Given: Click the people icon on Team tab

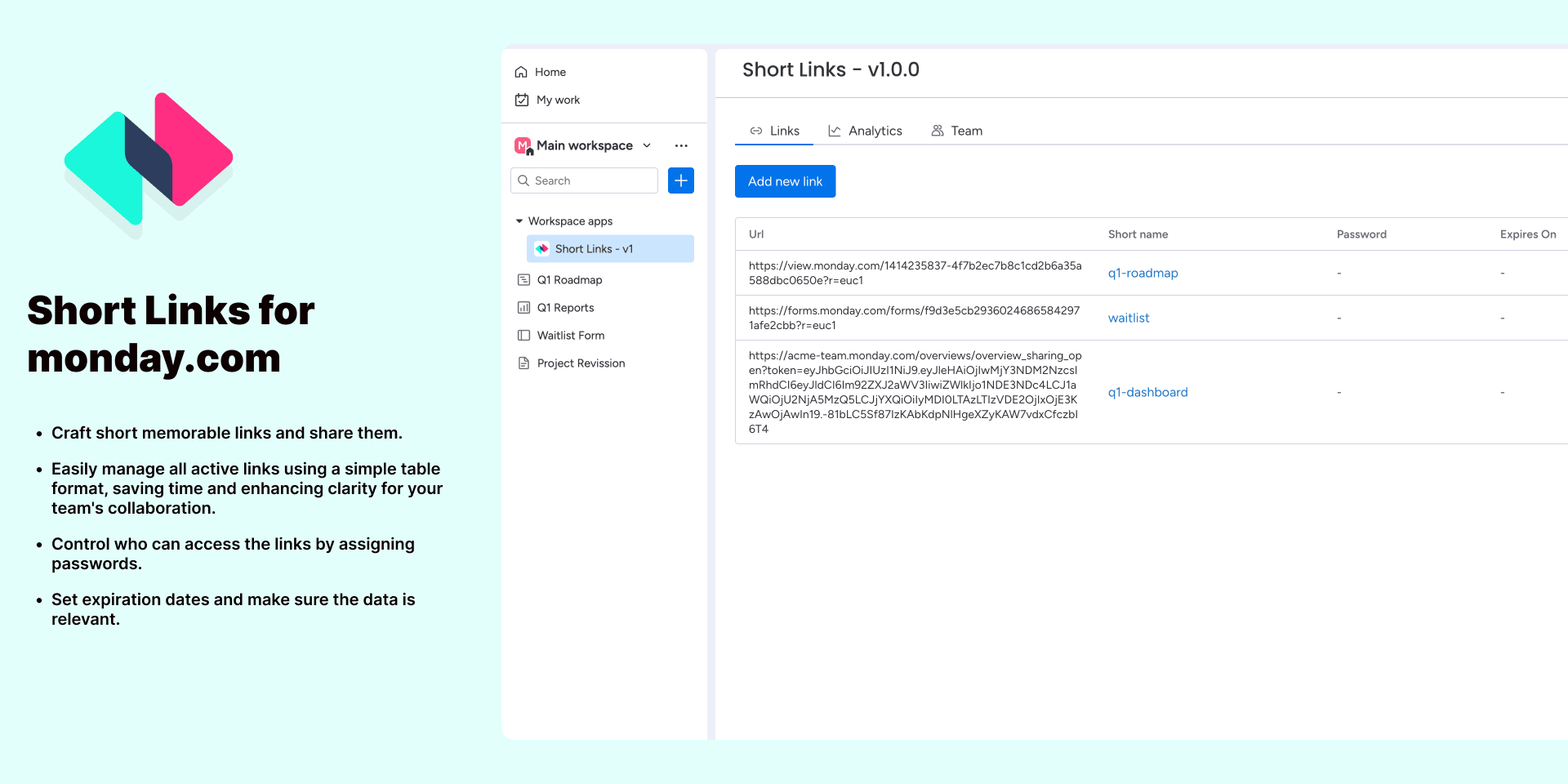Looking at the screenshot, I should tap(938, 131).
